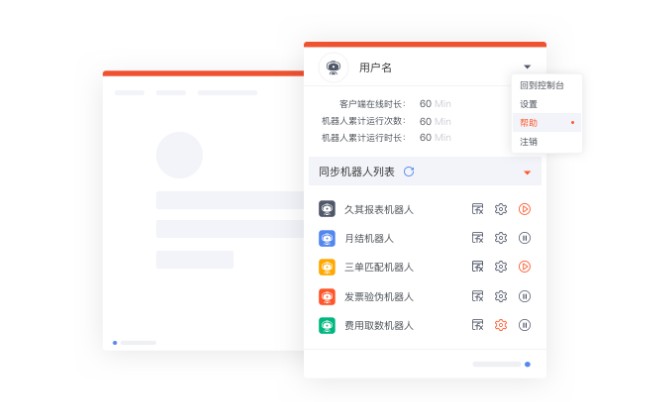Collapse the 同步机器人列表 section arrow
The height and width of the screenshot is (402, 671).
pos(527,172)
